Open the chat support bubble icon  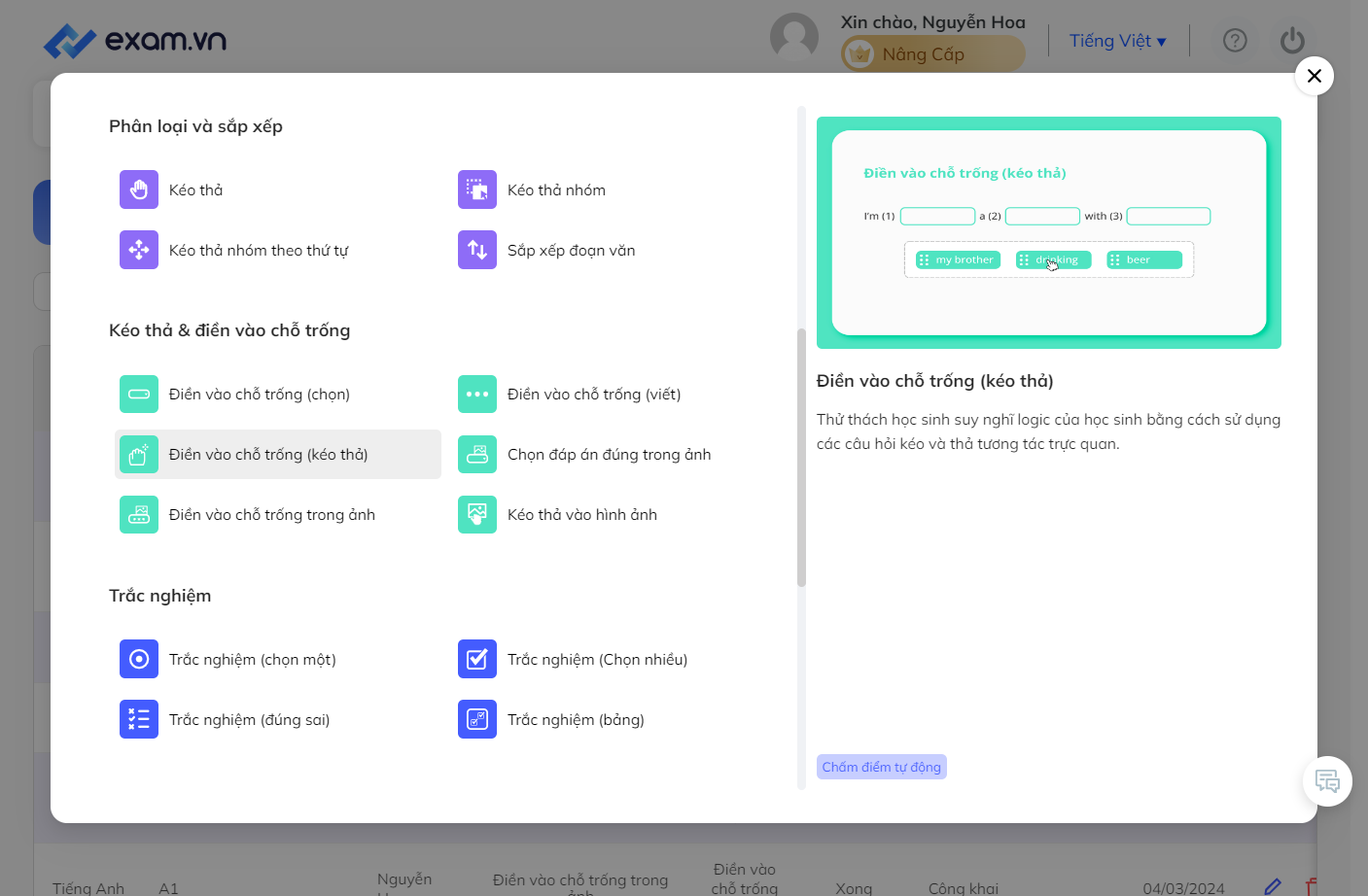pos(1327,781)
